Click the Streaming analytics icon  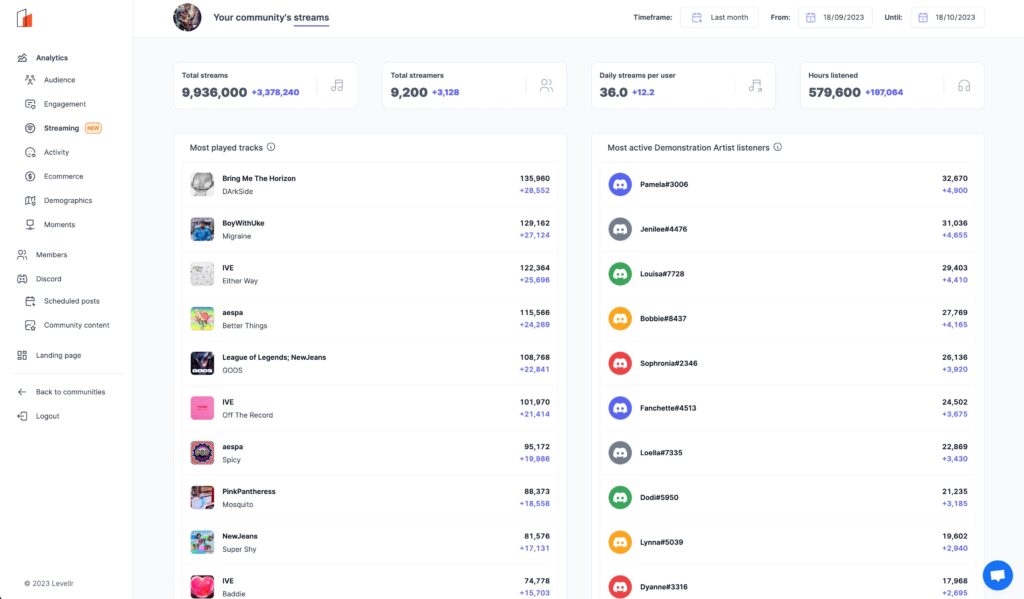pyautogui.click(x=28, y=127)
